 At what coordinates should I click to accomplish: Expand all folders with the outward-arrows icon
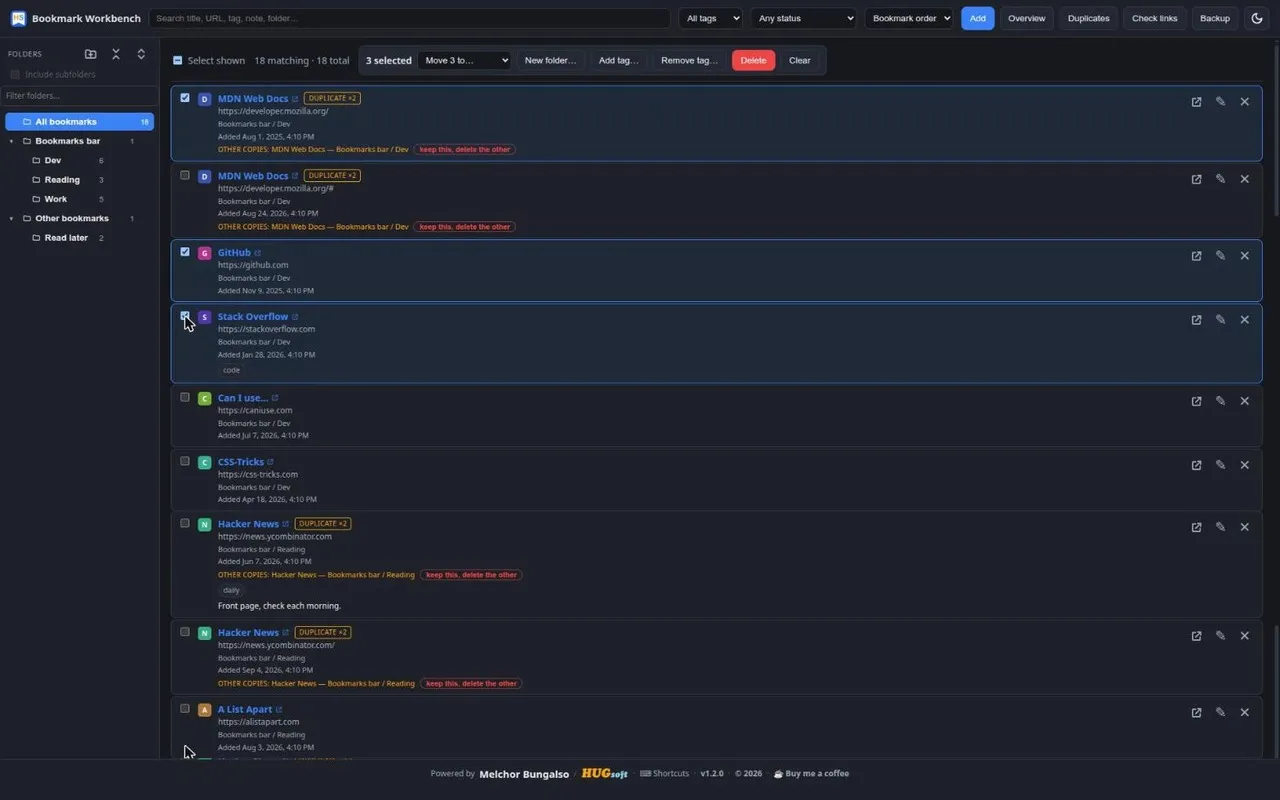click(x=141, y=54)
